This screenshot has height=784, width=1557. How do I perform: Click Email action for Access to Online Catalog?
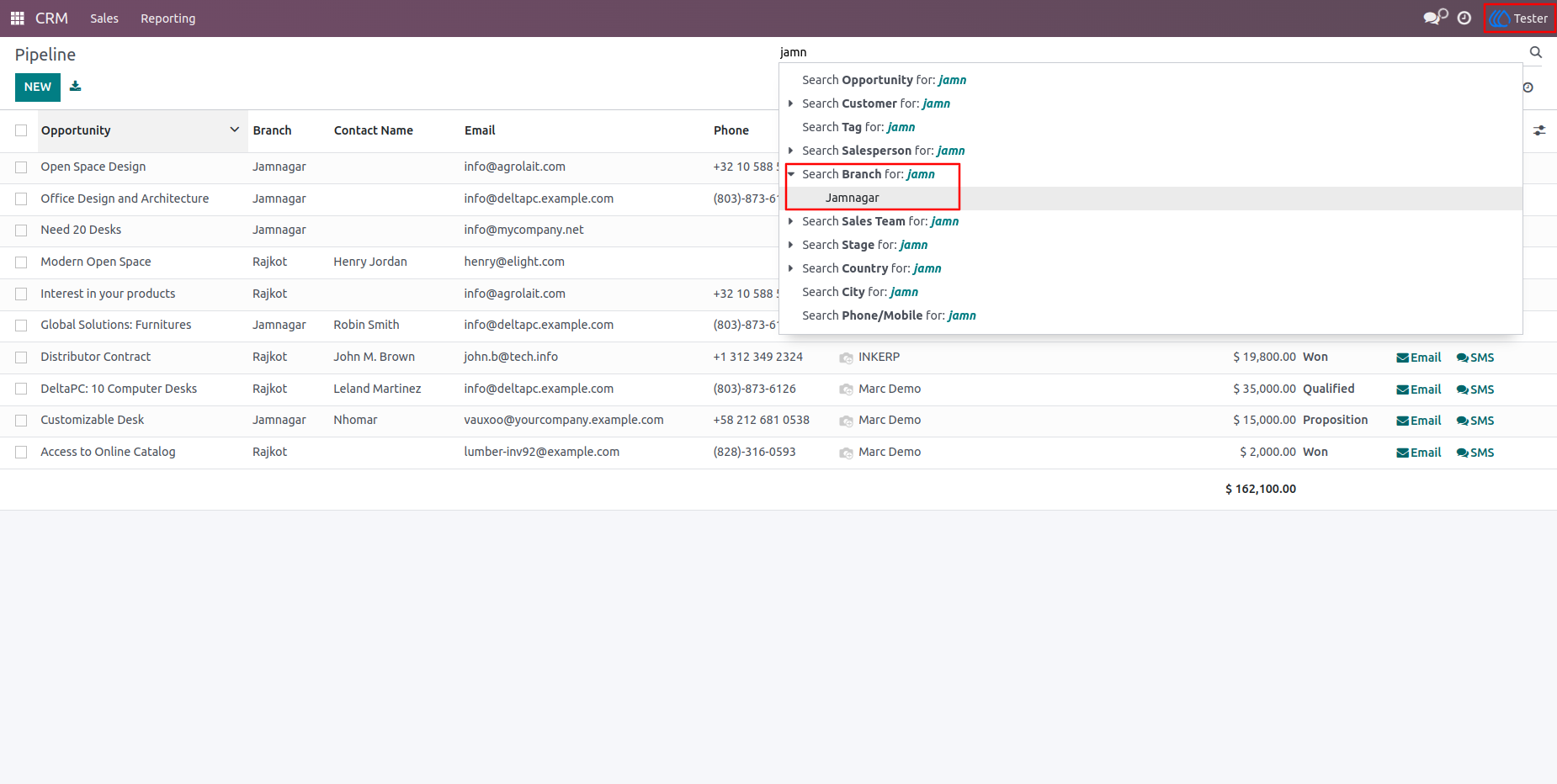pos(1419,453)
